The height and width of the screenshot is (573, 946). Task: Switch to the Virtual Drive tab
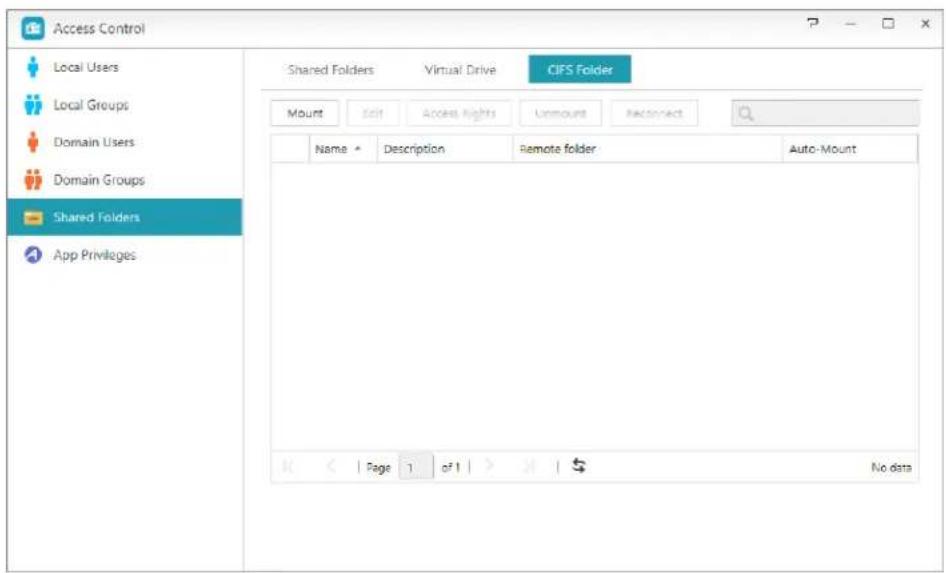460,70
